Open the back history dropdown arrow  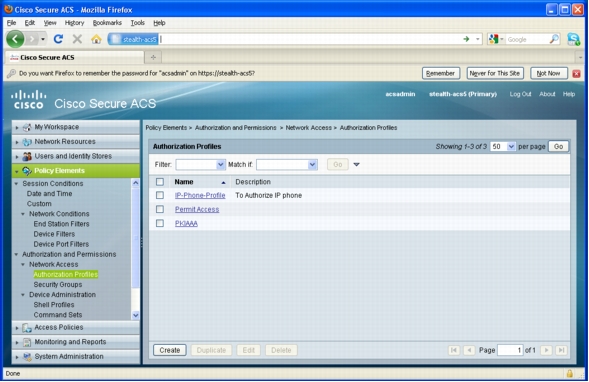[x=43, y=39]
